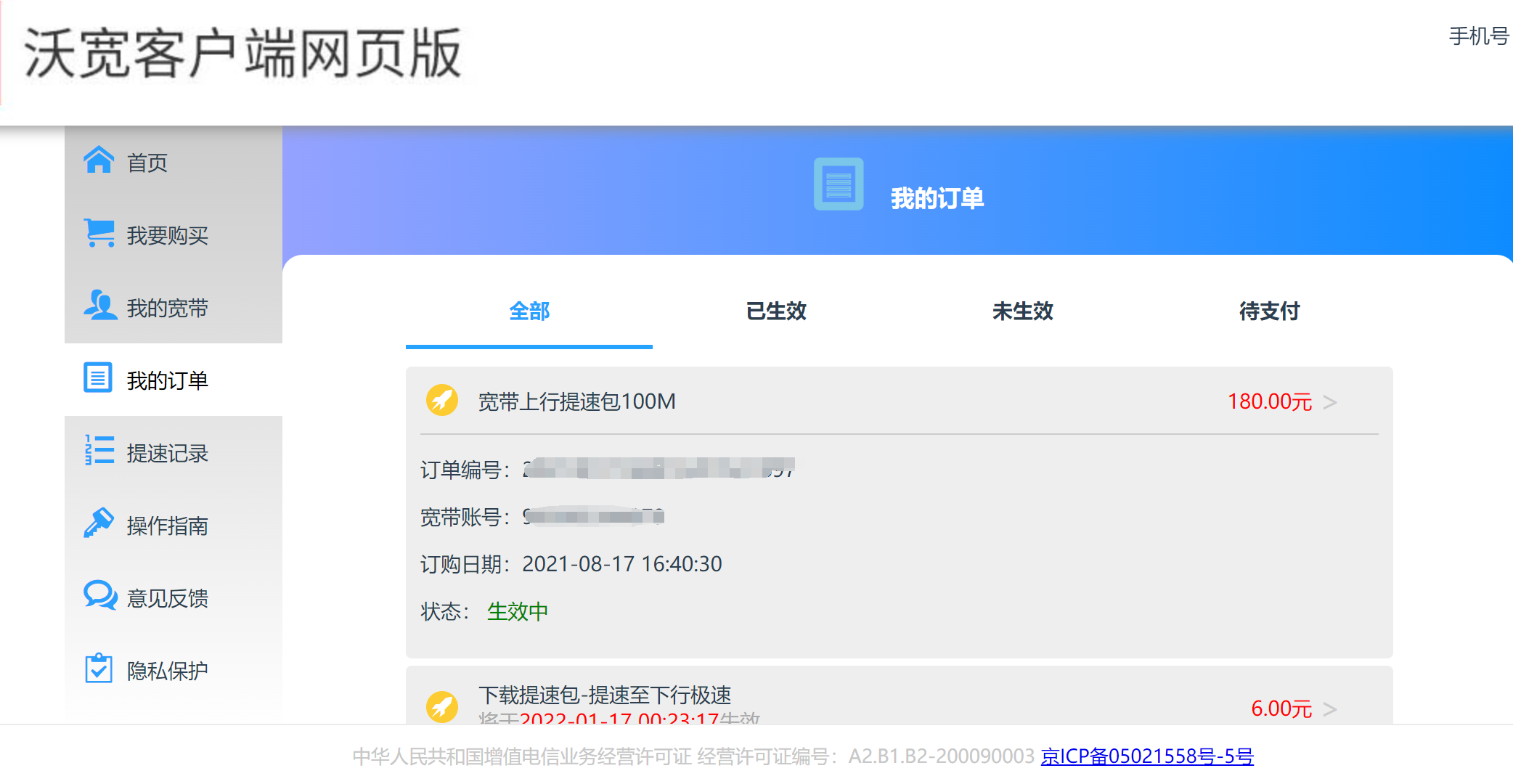The width and height of the screenshot is (1513, 784).
Task: Open 意见反馈 in the sidebar
Action: (x=174, y=597)
